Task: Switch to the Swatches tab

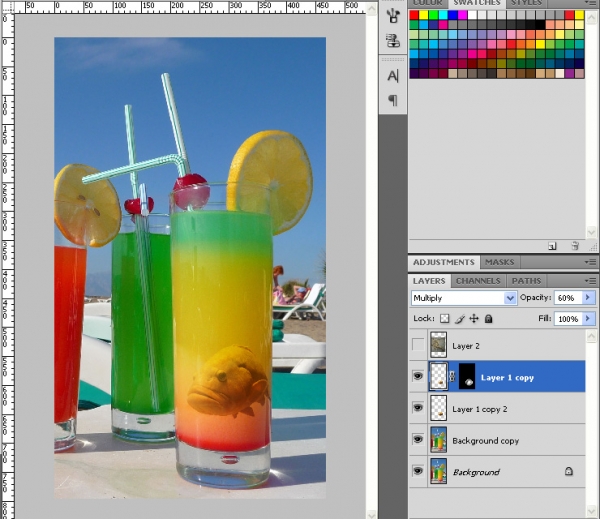Action: (x=477, y=3)
